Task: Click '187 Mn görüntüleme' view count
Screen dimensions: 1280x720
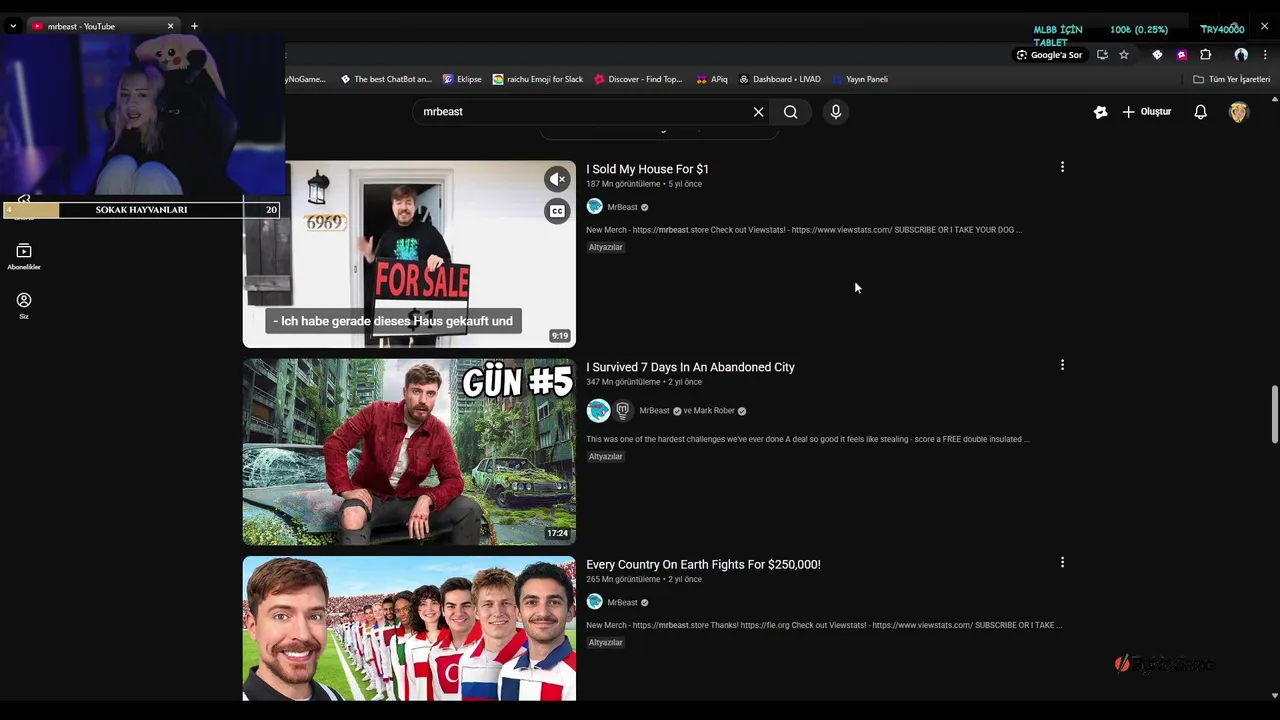Action: 623,184
